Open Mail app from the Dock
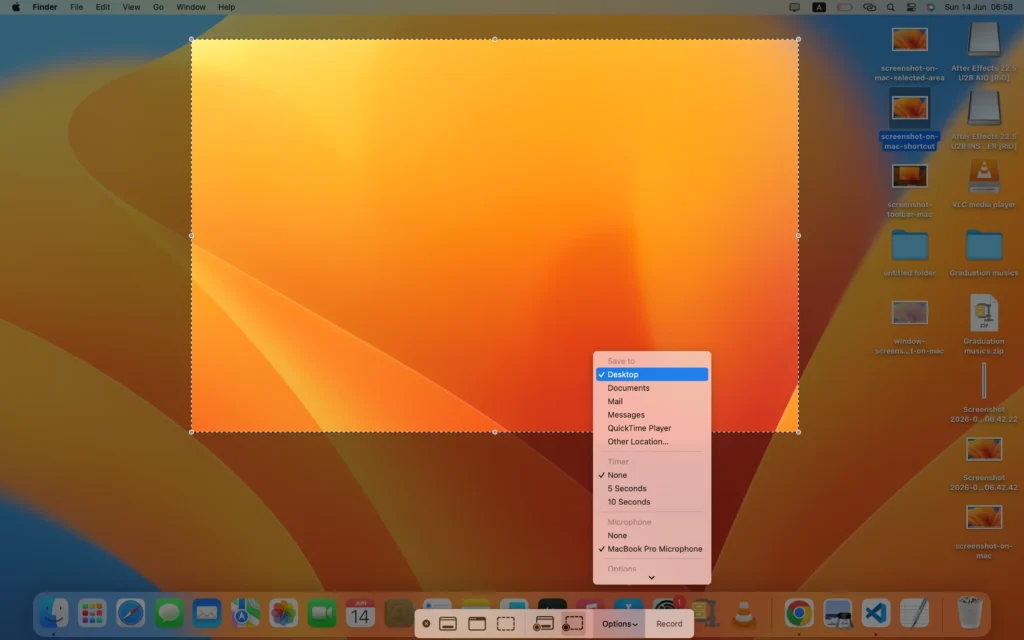 (207, 614)
